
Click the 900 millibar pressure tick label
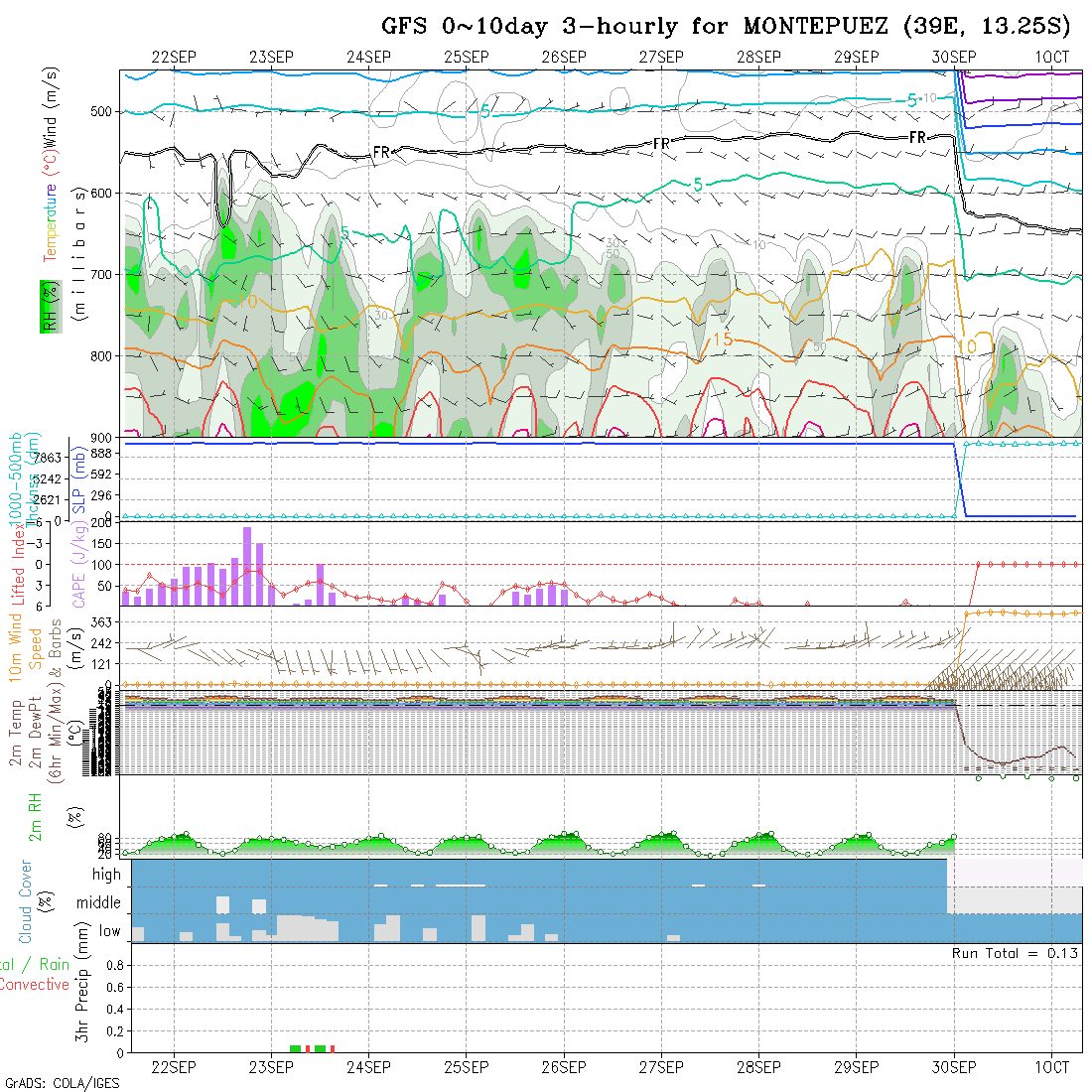[102, 437]
